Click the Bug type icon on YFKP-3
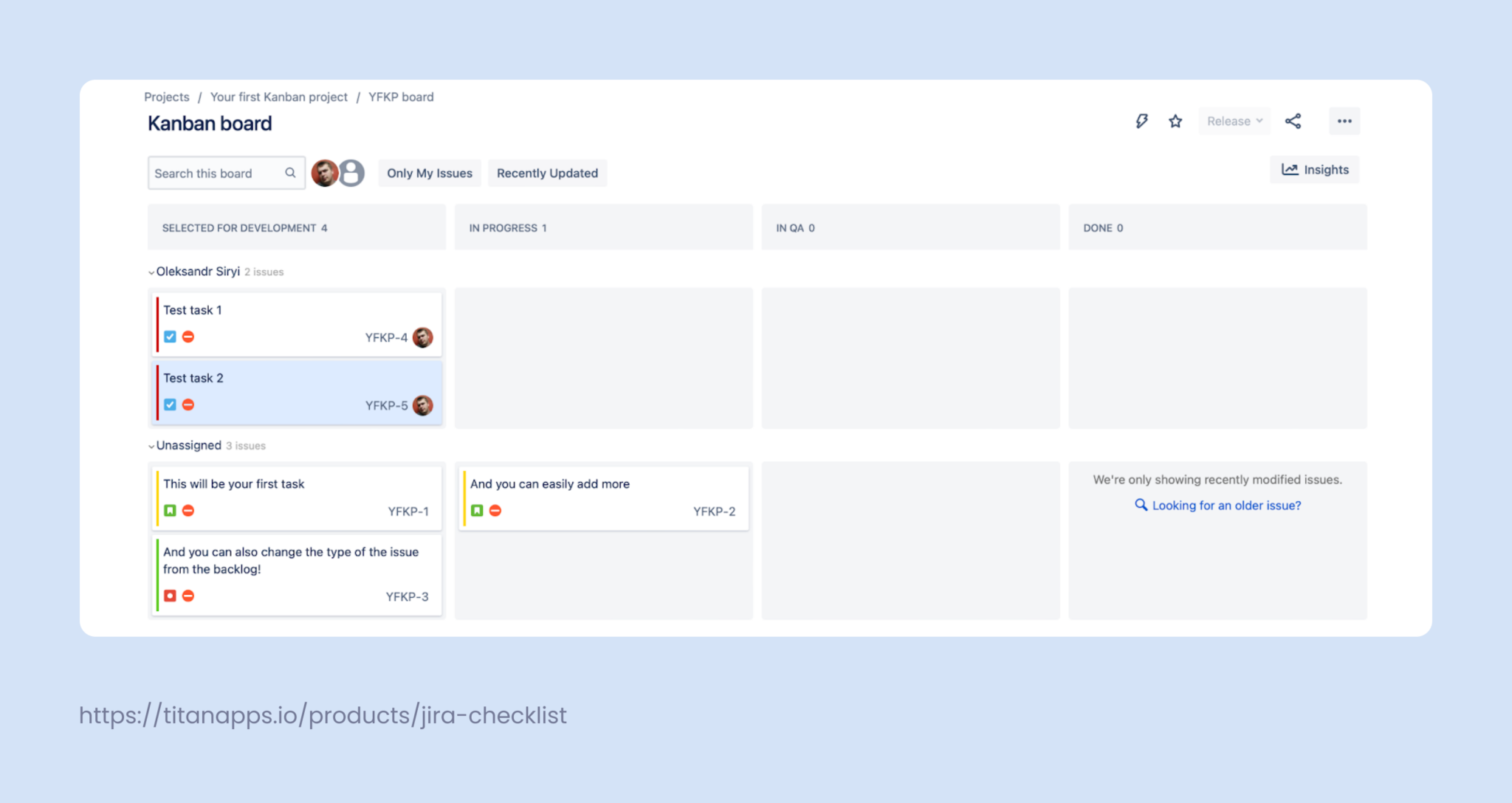The image size is (1512, 803). point(170,596)
